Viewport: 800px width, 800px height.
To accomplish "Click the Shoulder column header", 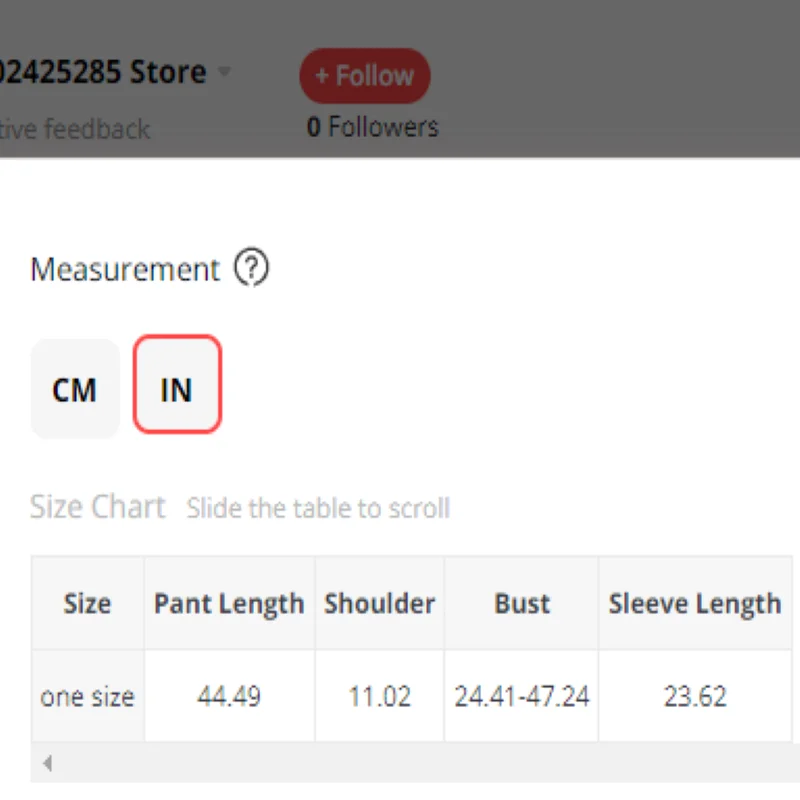I will [379, 604].
